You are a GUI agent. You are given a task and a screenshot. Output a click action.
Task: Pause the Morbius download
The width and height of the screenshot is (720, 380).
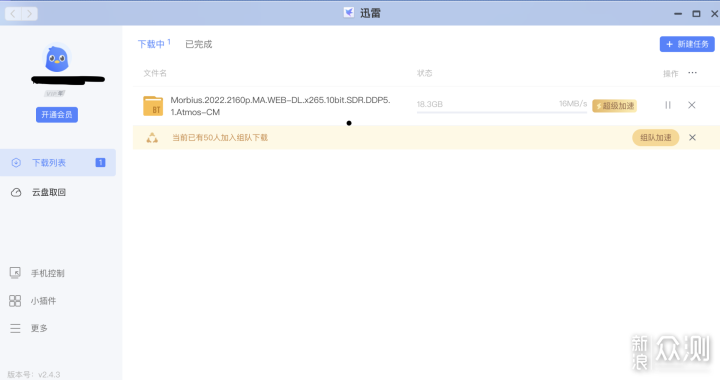(x=668, y=105)
